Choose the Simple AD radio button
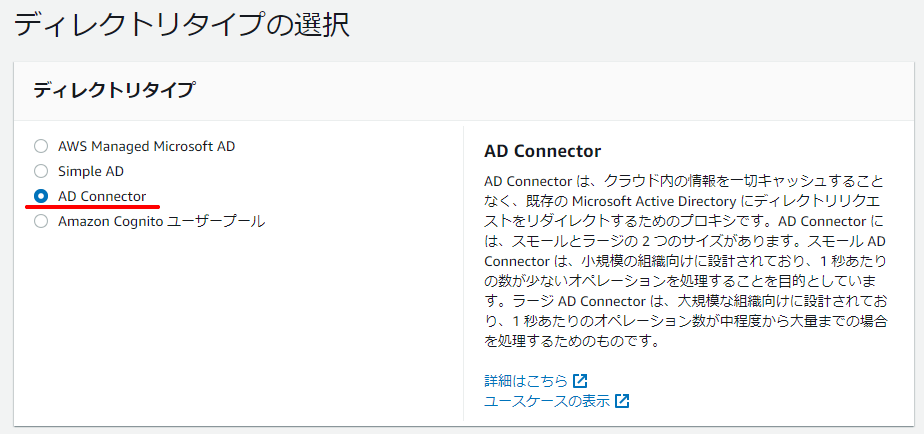 pyautogui.click(x=41, y=172)
